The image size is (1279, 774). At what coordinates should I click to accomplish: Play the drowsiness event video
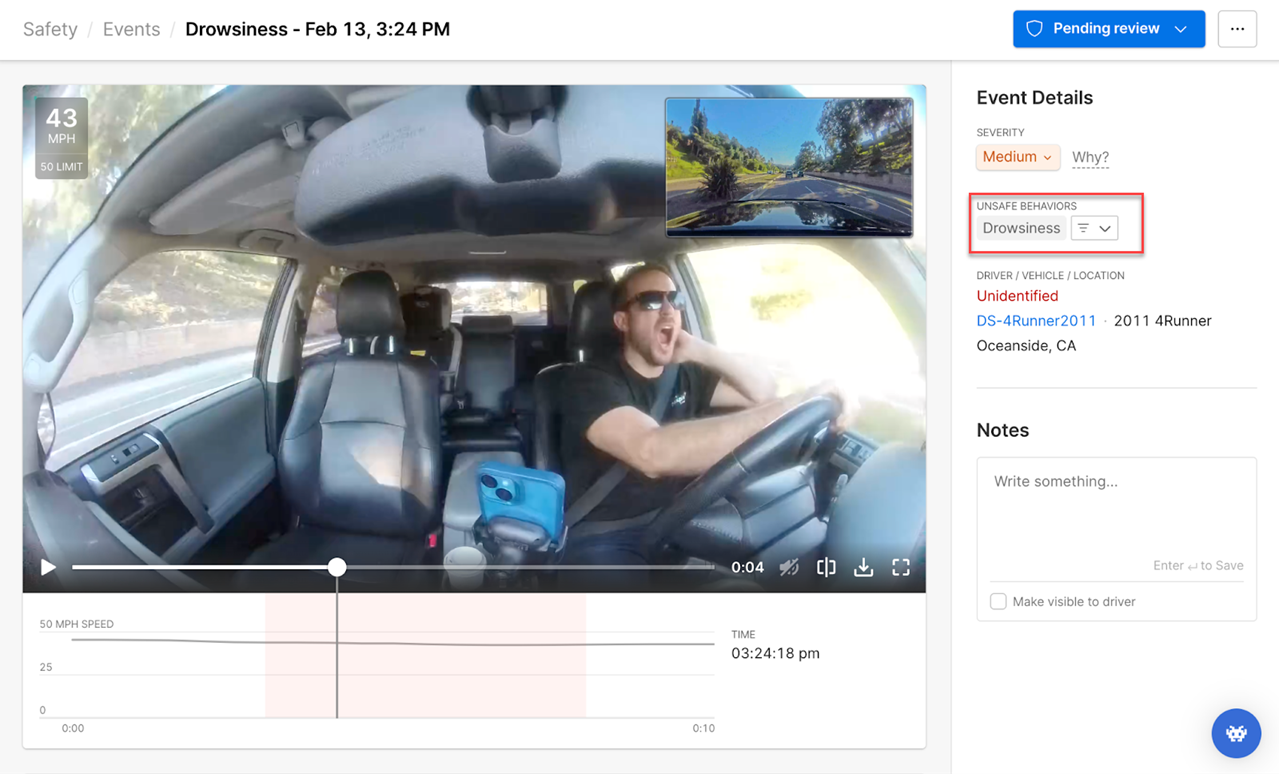(48, 567)
